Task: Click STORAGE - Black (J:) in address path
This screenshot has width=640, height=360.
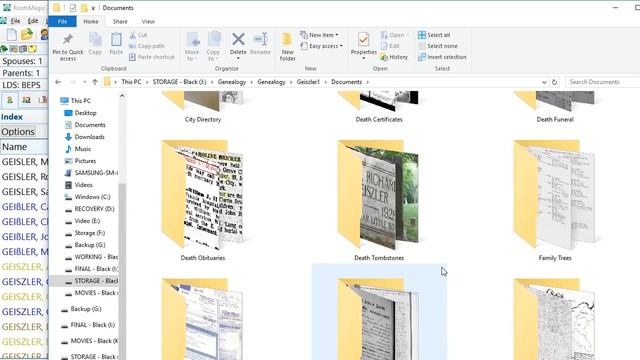Action: tap(180, 82)
